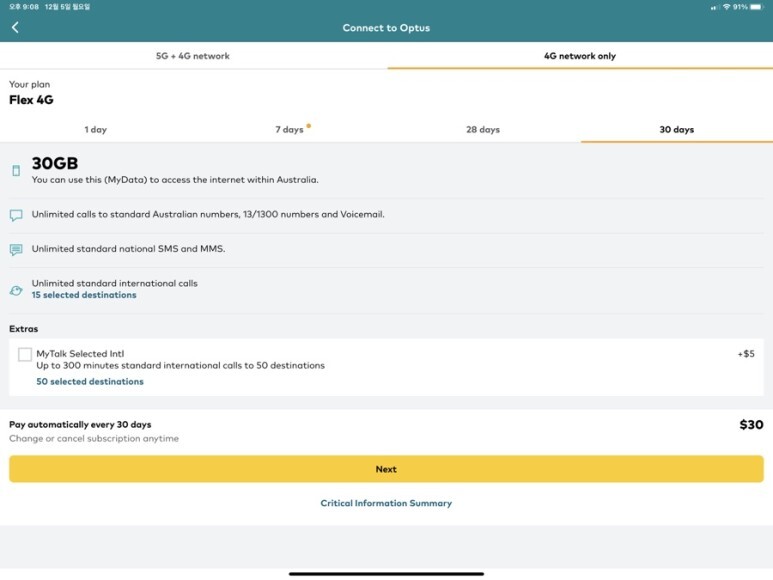Click the clock time in status bar
This screenshot has height=580, width=773.
24,7
